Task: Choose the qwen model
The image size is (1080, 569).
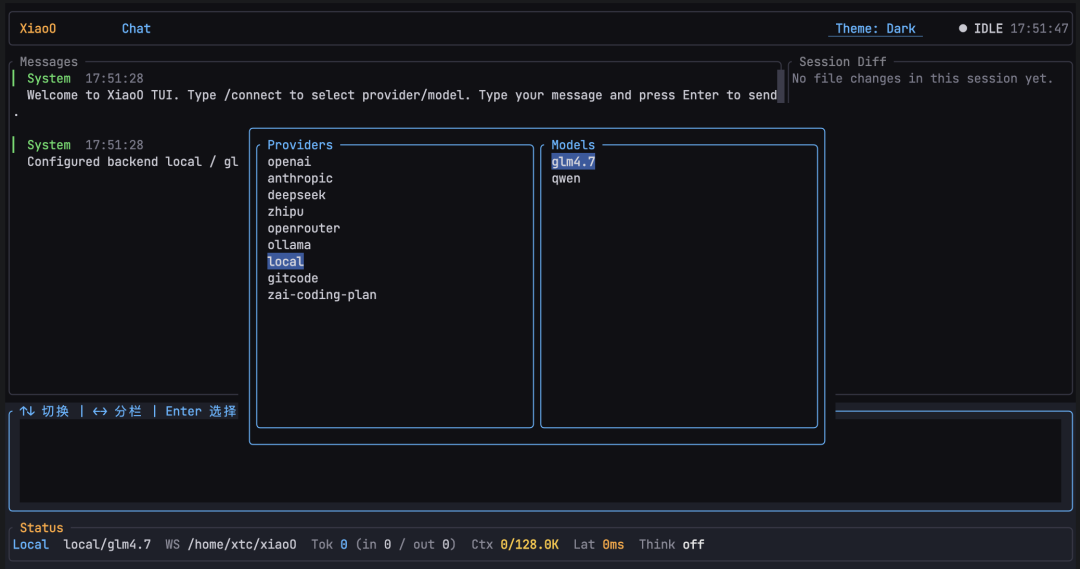Action: click(565, 178)
